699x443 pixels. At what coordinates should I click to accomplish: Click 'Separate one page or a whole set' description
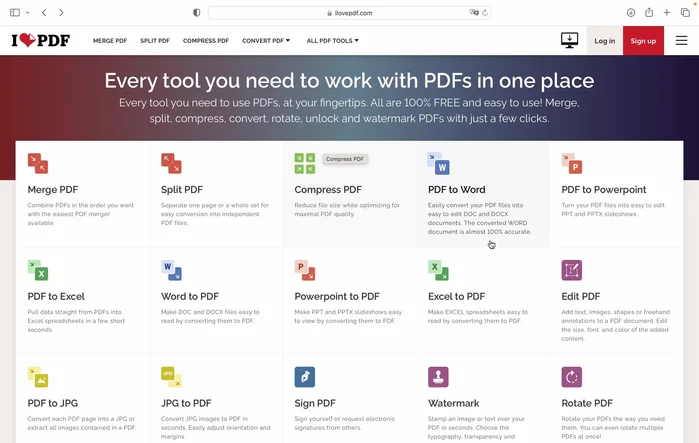(x=215, y=214)
